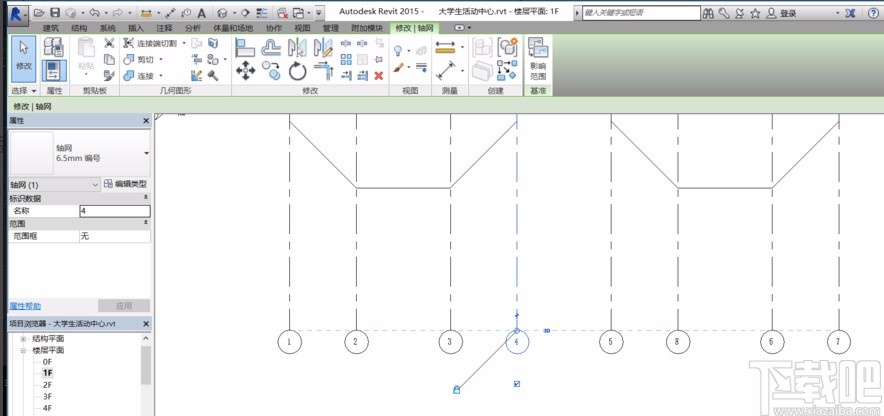Select the Move tool four-arrow icon
This screenshot has height=416, width=884.
(245, 71)
